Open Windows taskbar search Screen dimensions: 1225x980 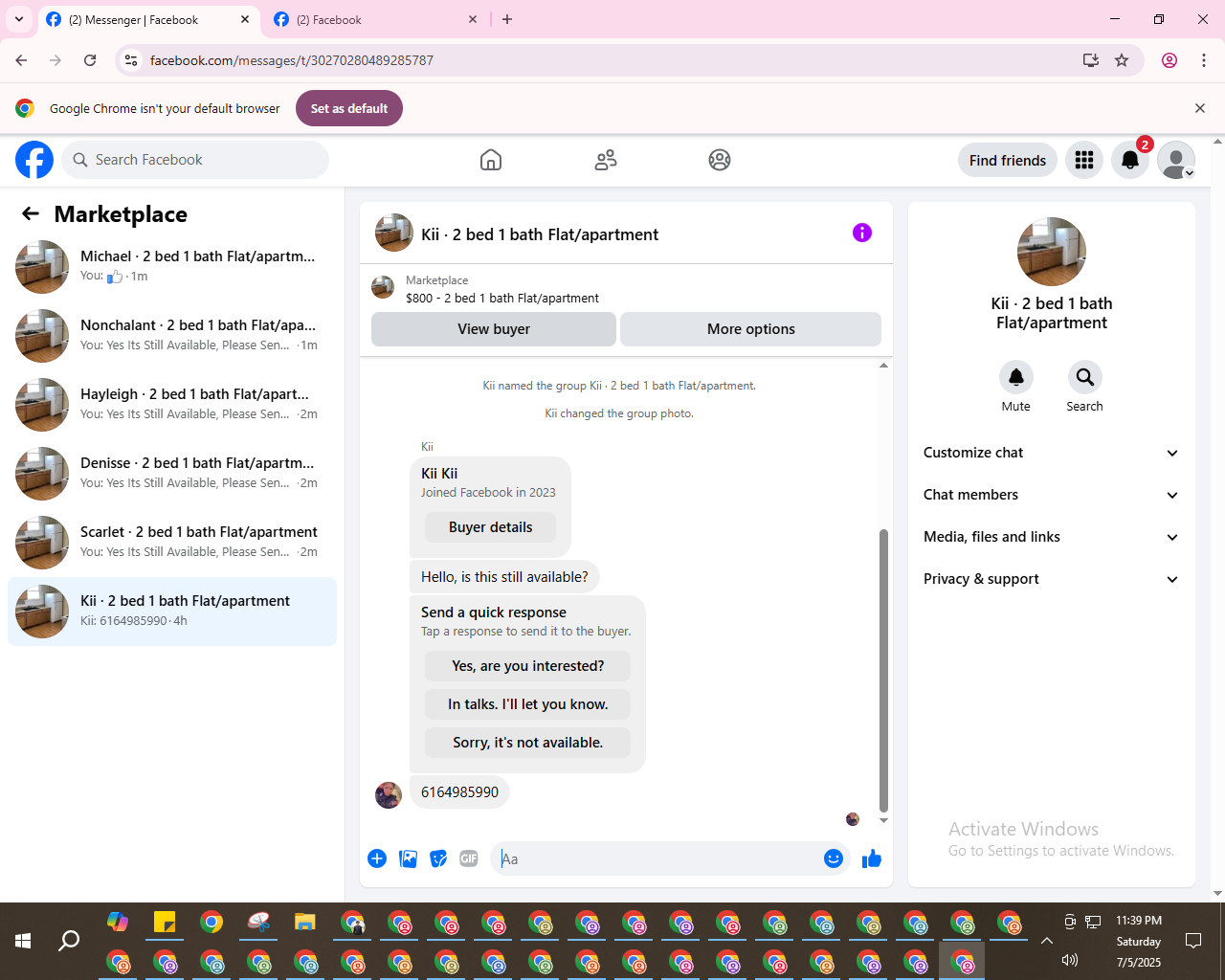point(69,941)
